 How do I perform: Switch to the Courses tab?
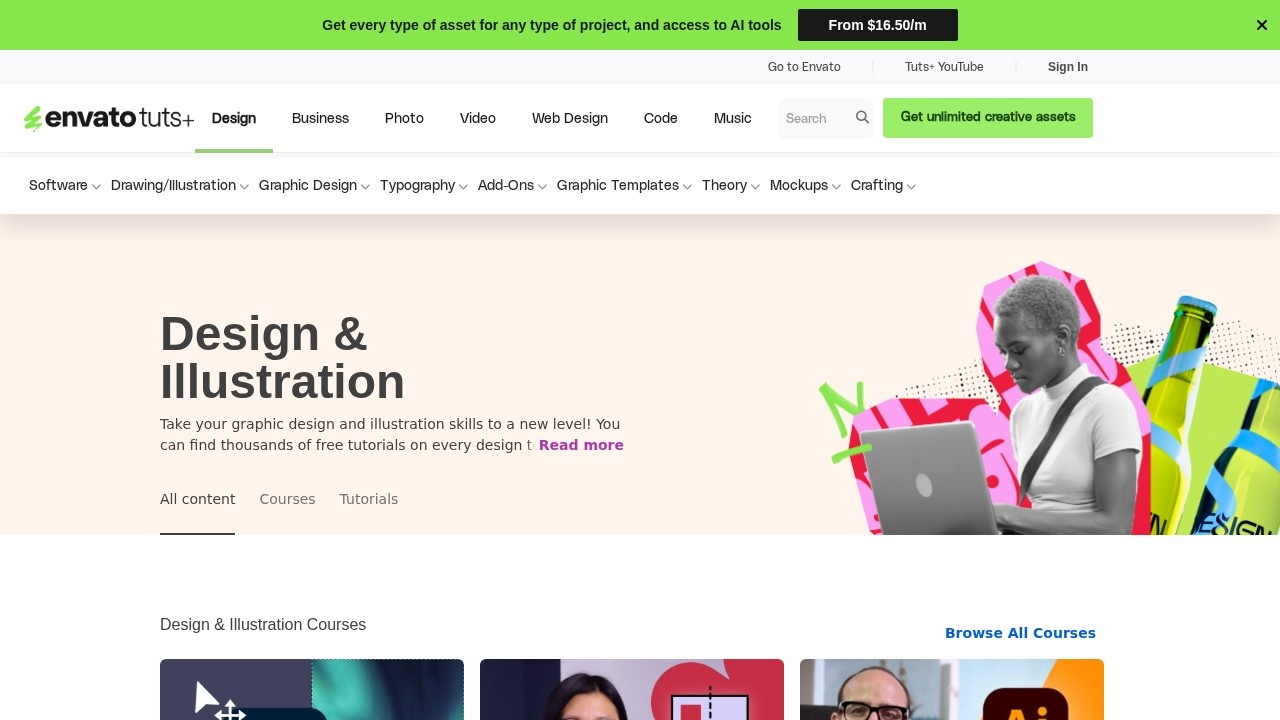tap(287, 499)
